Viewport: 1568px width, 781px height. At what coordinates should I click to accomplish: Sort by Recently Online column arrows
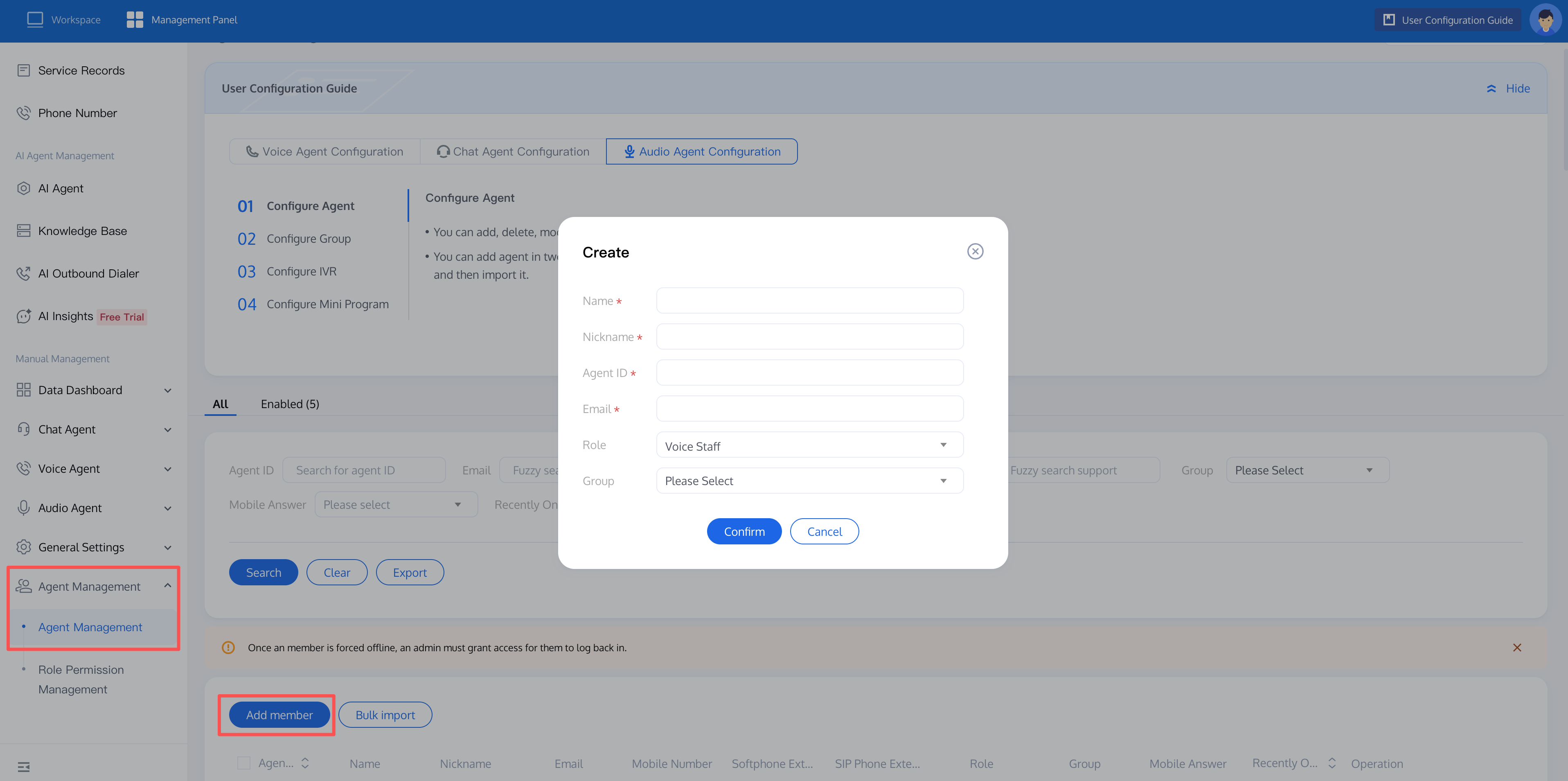click(x=1332, y=763)
